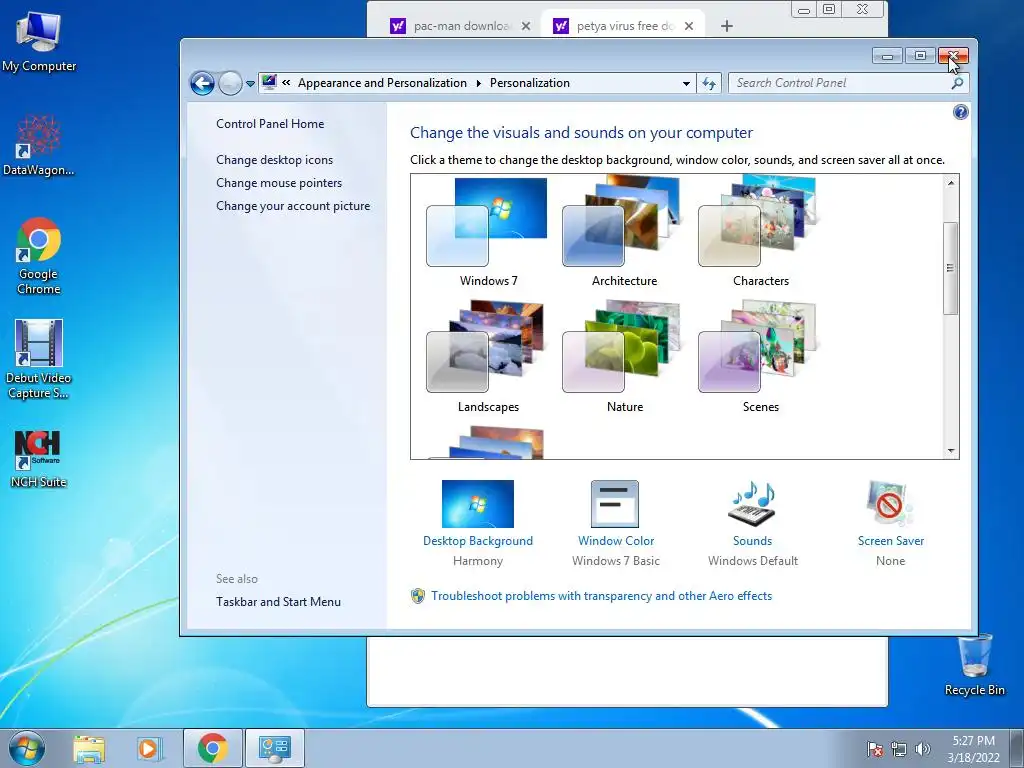
Task: Click theme list scroll up arrow
Action: pos(951,183)
